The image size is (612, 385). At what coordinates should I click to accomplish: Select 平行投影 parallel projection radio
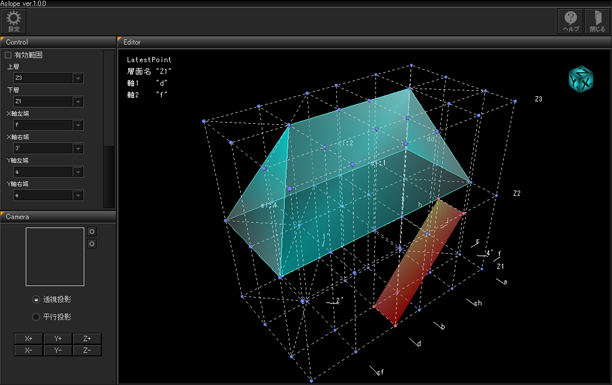point(36,317)
